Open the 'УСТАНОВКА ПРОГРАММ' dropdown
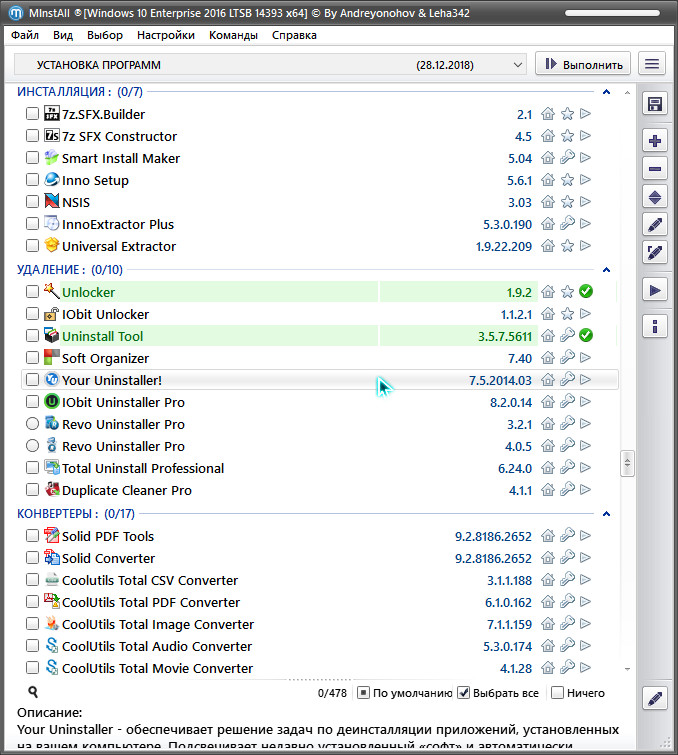Image resolution: width=678 pixels, height=755 pixels. (x=270, y=64)
